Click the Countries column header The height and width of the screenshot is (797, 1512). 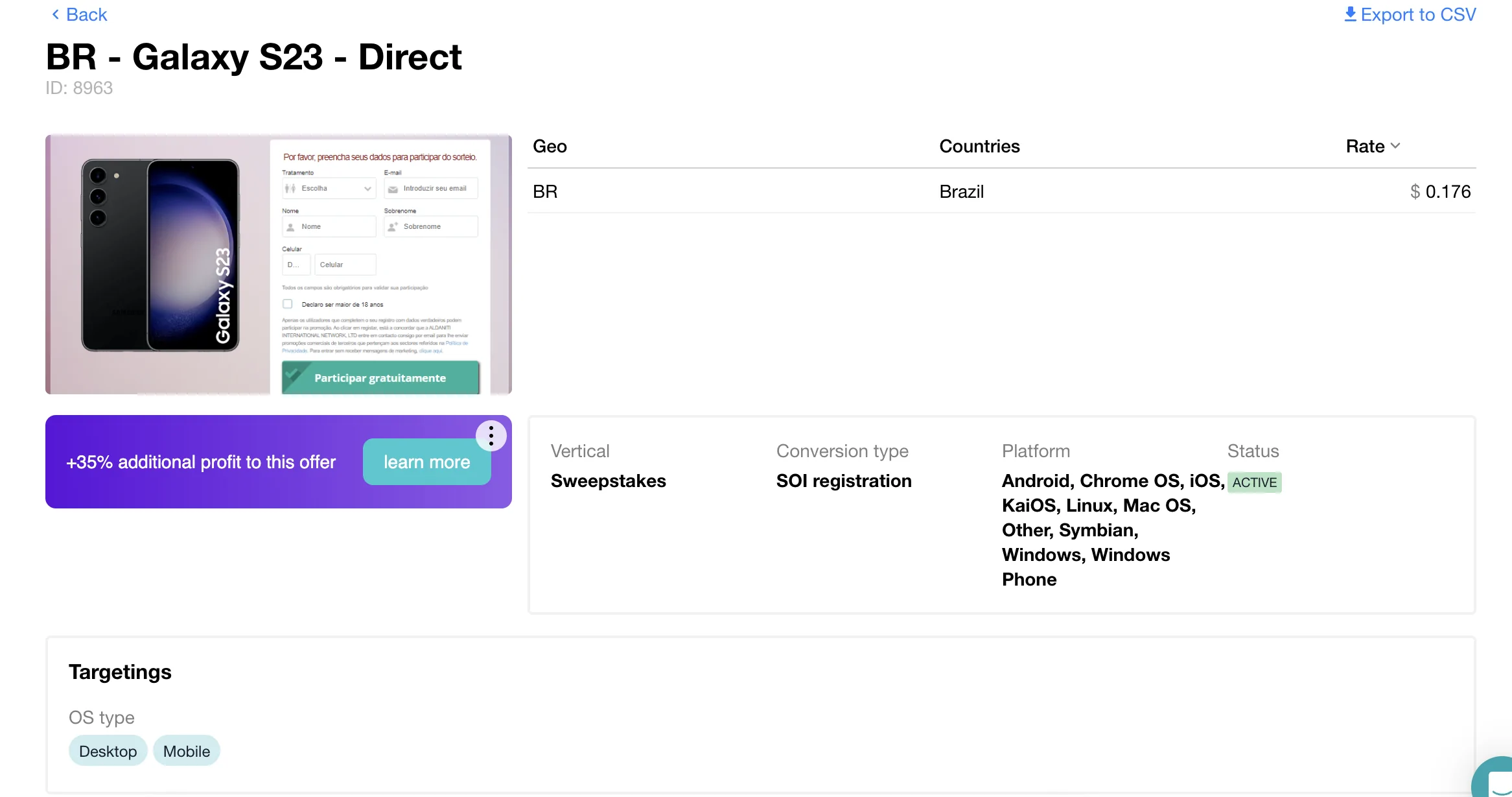tap(979, 147)
